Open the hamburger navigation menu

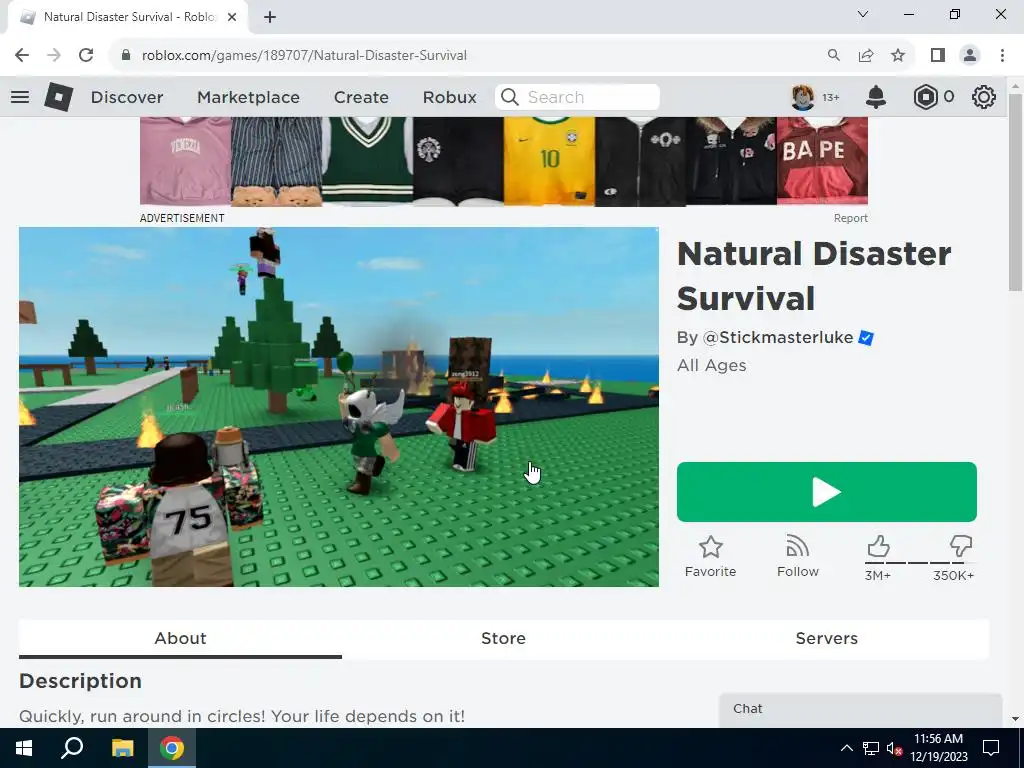pos(20,97)
